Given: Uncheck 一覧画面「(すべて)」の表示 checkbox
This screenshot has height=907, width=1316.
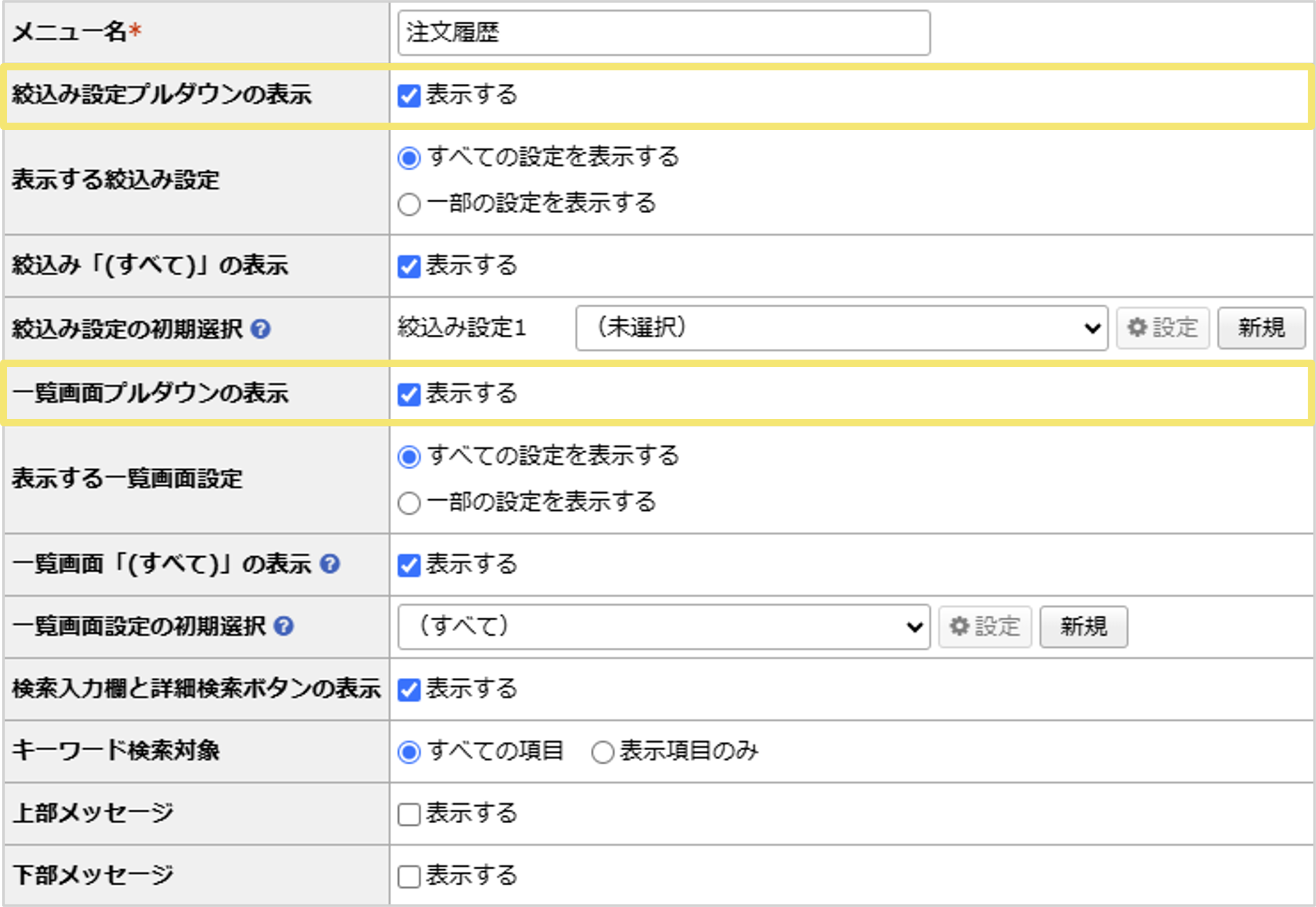Looking at the screenshot, I should [409, 564].
